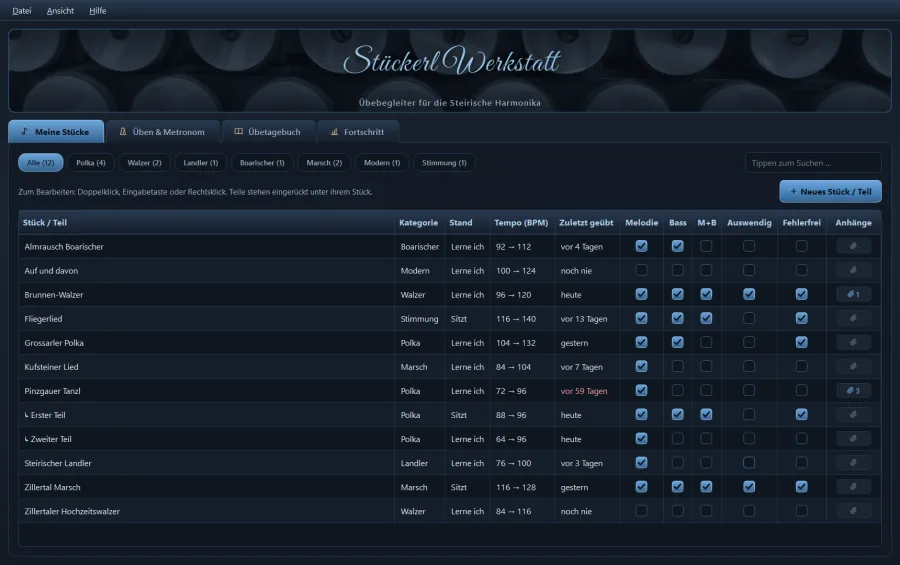Open the Pinzgauer Tanzl attachments badge
Image resolution: width=900 pixels, height=565 pixels.
pos(854,391)
